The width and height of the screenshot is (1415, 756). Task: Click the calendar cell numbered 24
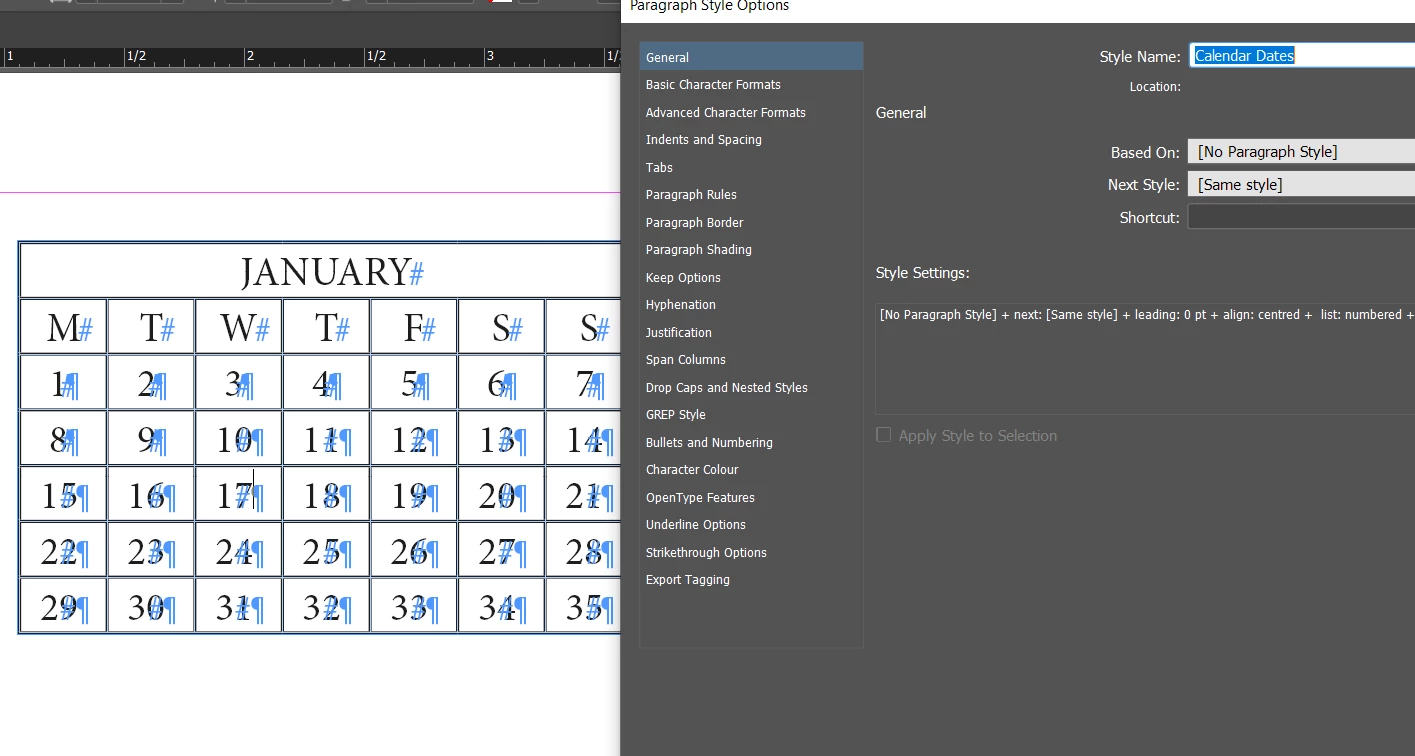point(239,550)
